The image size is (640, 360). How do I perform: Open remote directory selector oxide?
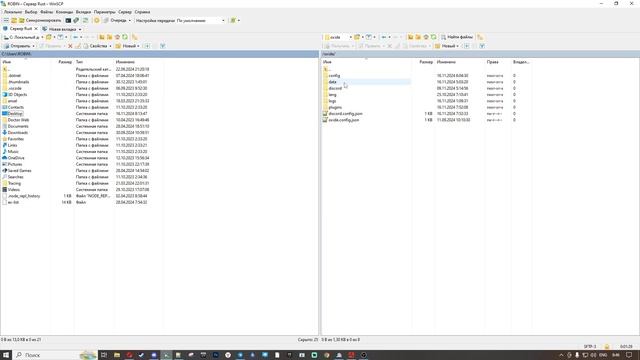(338, 37)
